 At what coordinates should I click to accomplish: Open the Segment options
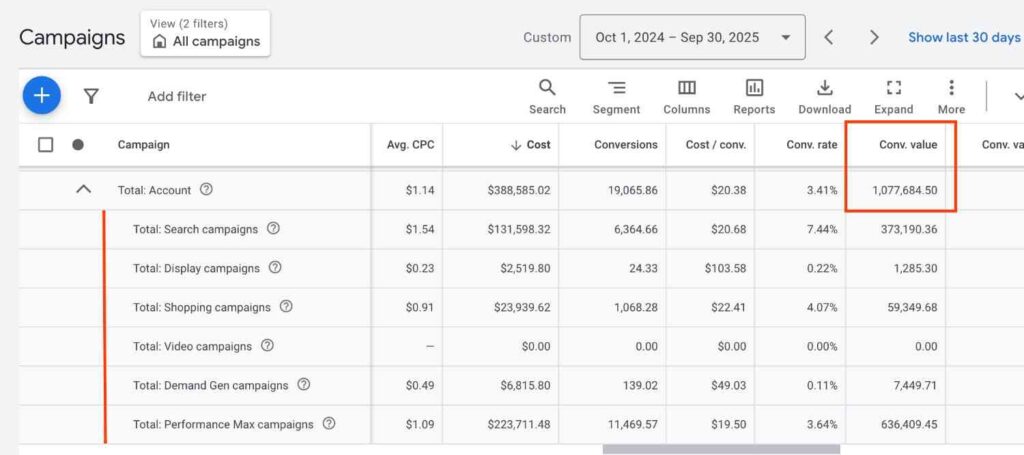point(616,97)
